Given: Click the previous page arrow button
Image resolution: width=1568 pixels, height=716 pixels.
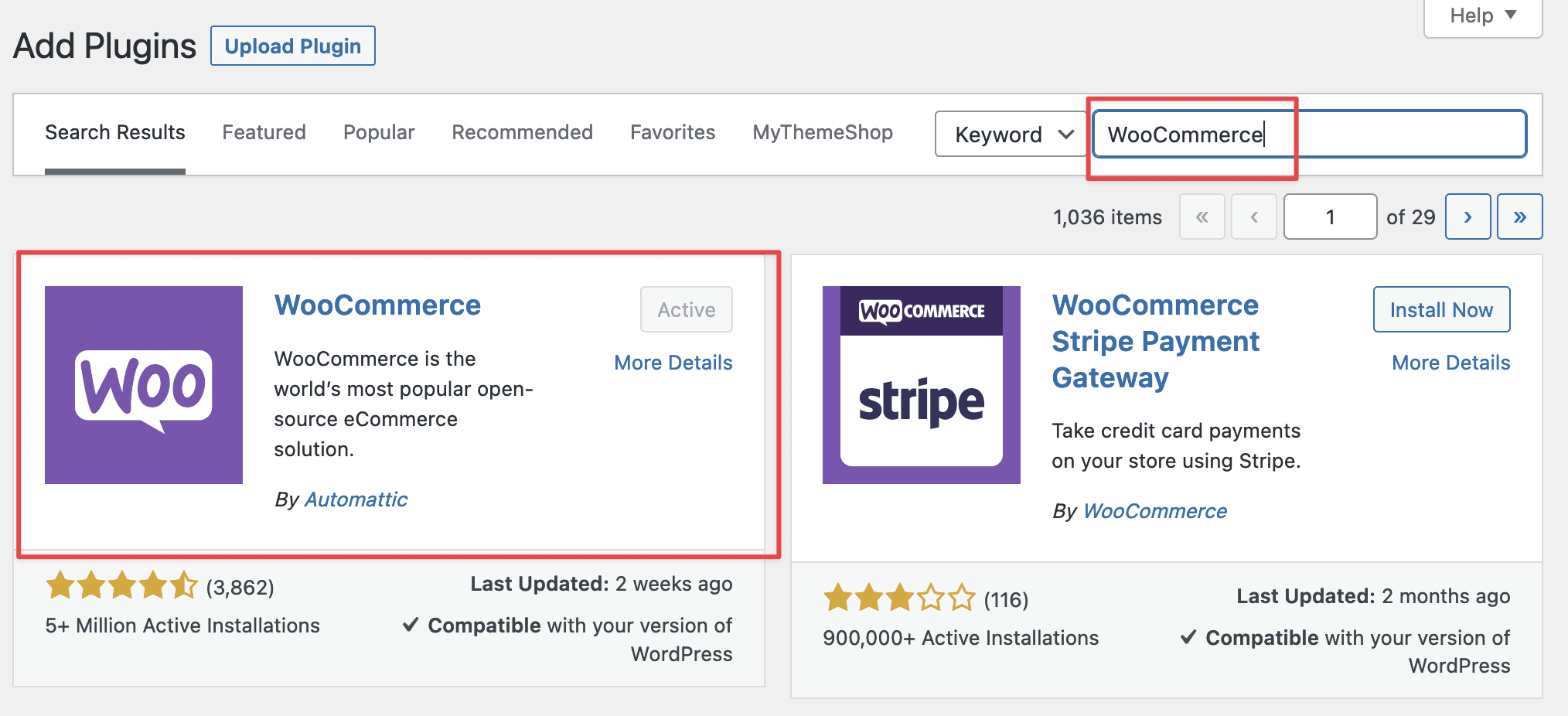Looking at the screenshot, I should point(1253,217).
